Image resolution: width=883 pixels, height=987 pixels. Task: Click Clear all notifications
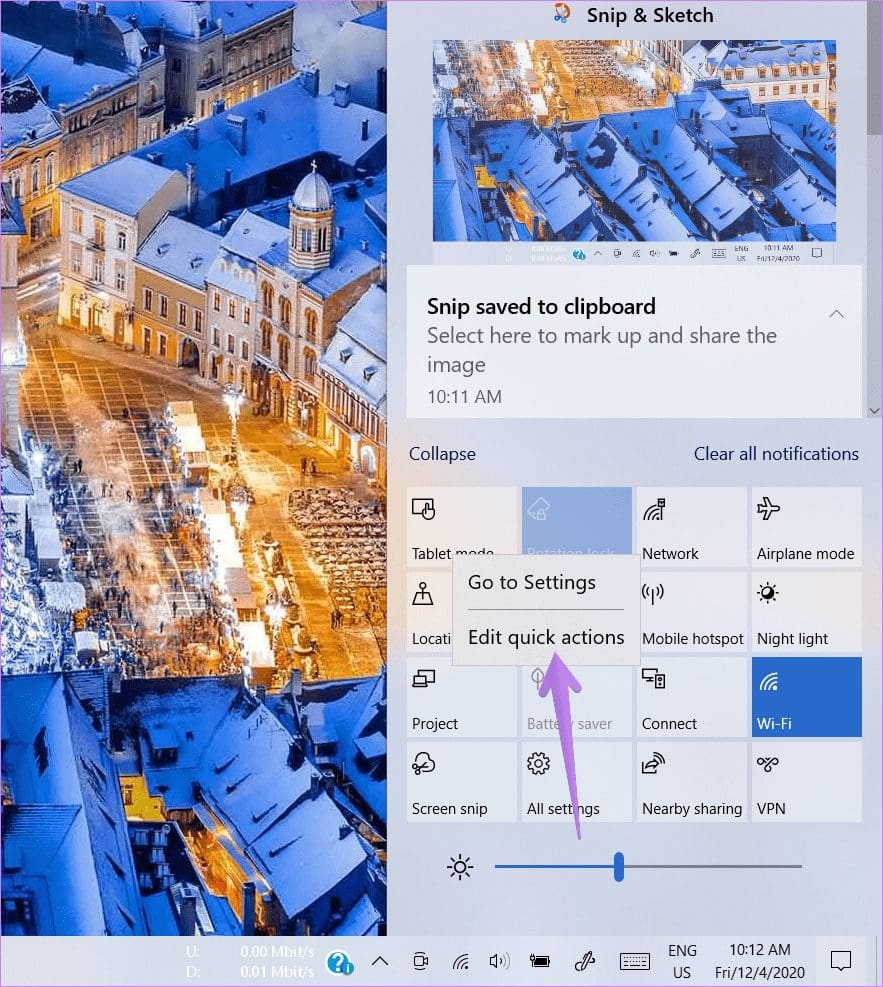(x=776, y=454)
